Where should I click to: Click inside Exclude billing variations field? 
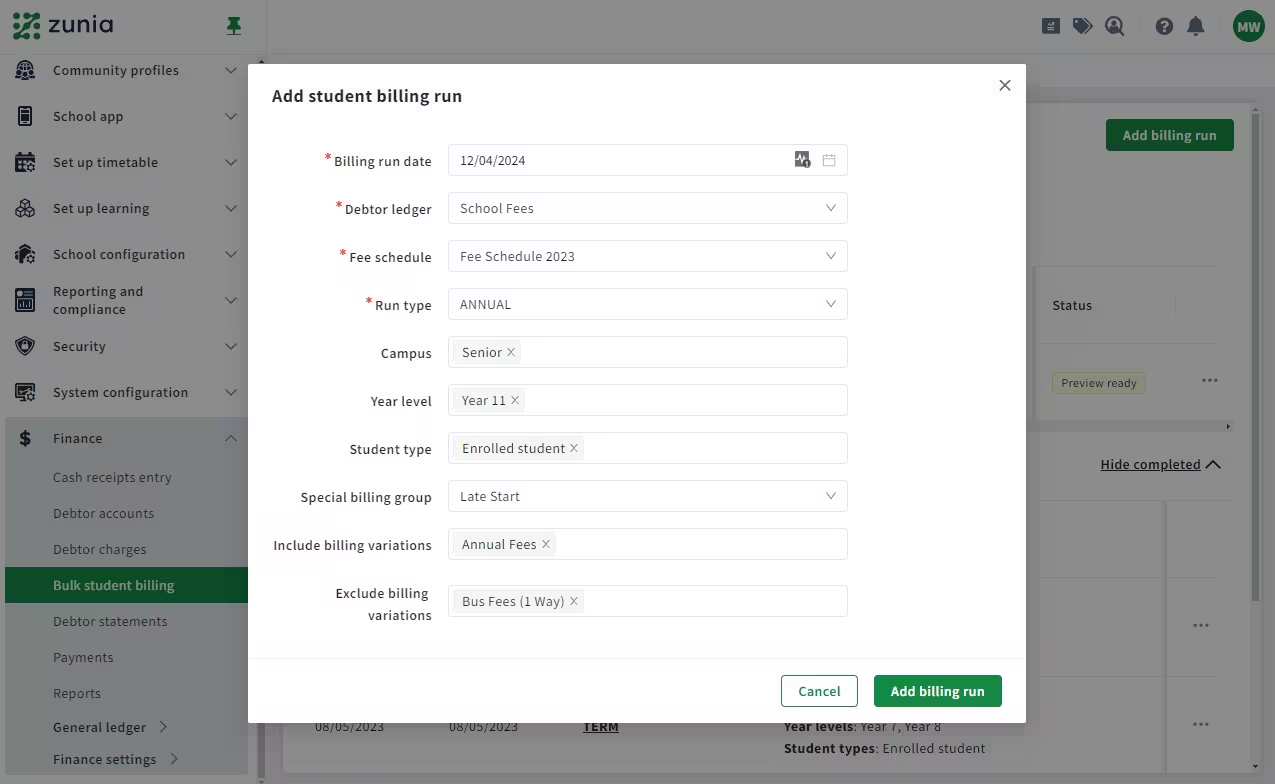648,601
